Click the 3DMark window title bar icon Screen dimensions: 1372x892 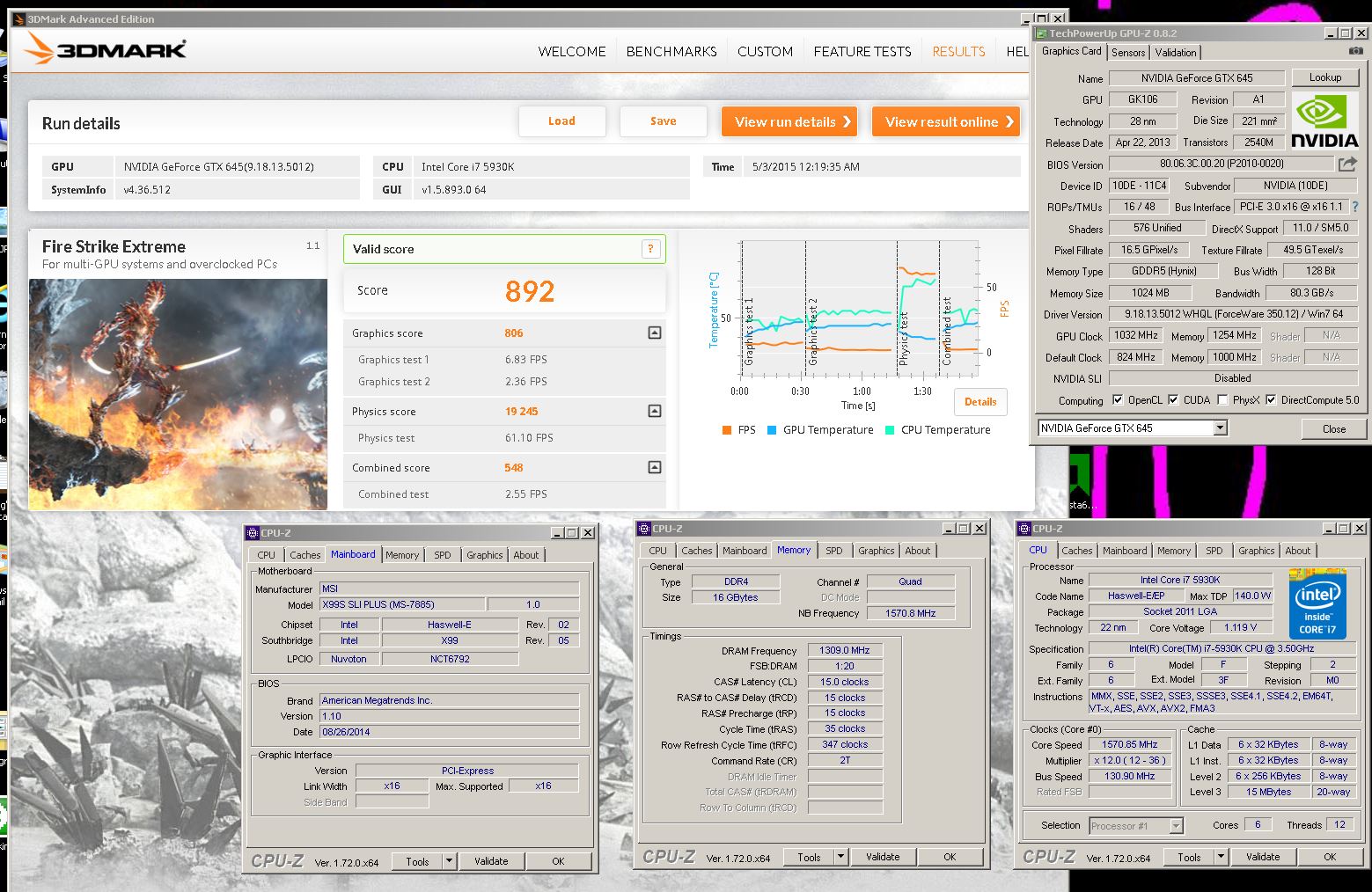(x=19, y=18)
